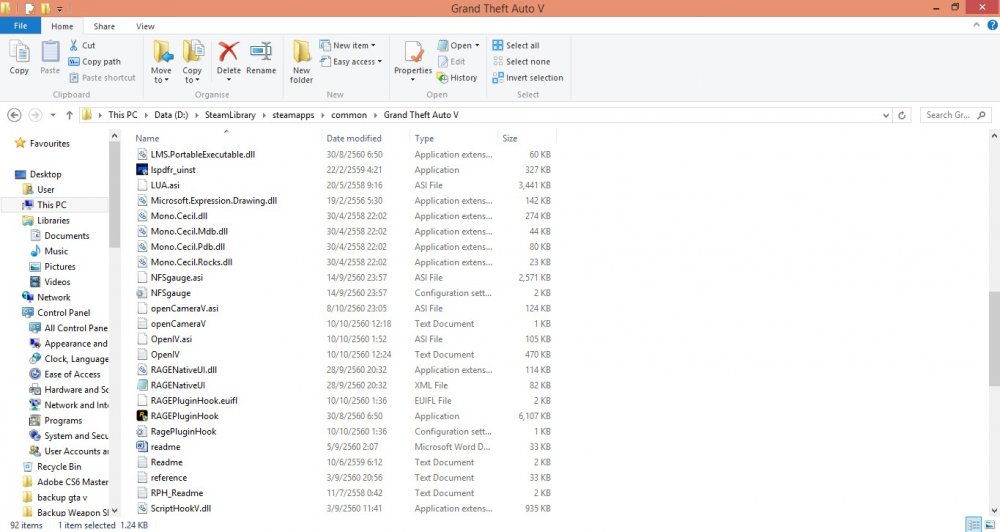This screenshot has width=1000, height=532.
Task: Click the steamapps breadcrumb in address bar
Action: (x=293, y=115)
